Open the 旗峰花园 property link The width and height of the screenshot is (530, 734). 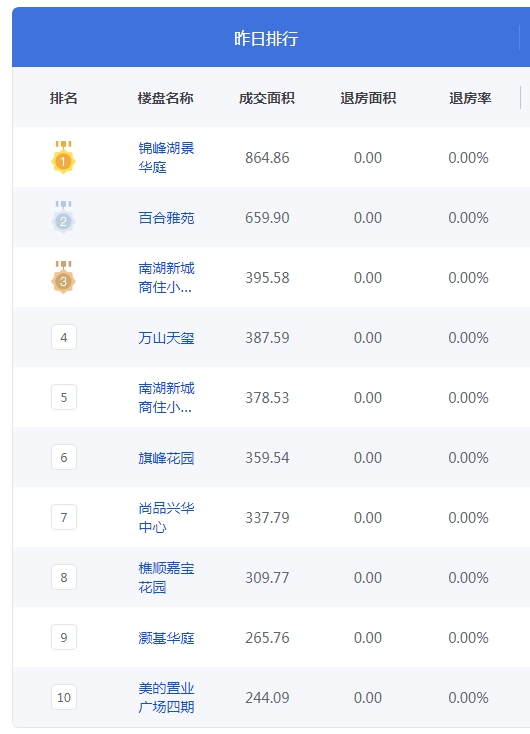tap(166, 458)
